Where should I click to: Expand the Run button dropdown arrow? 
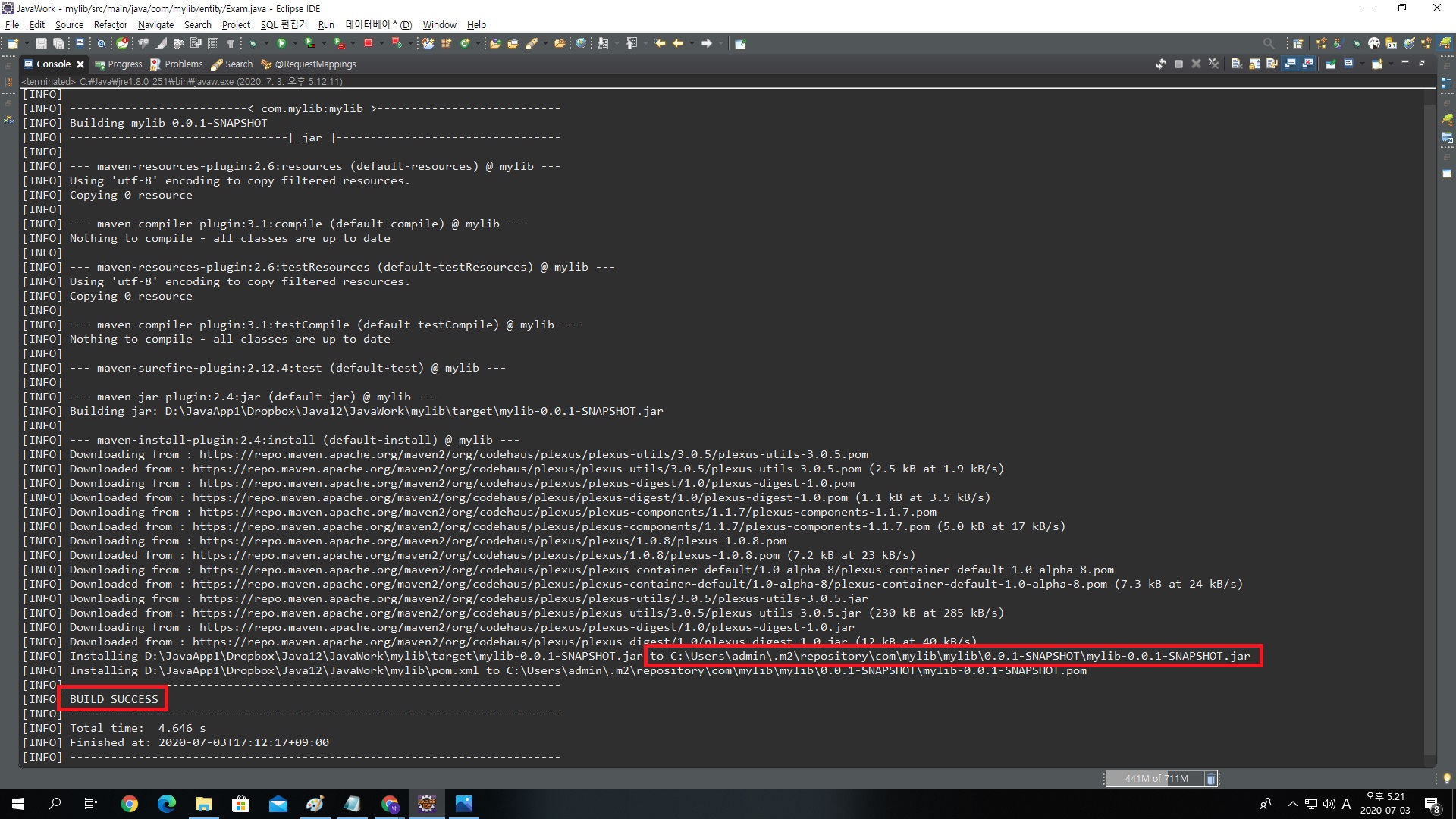point(295,43)
